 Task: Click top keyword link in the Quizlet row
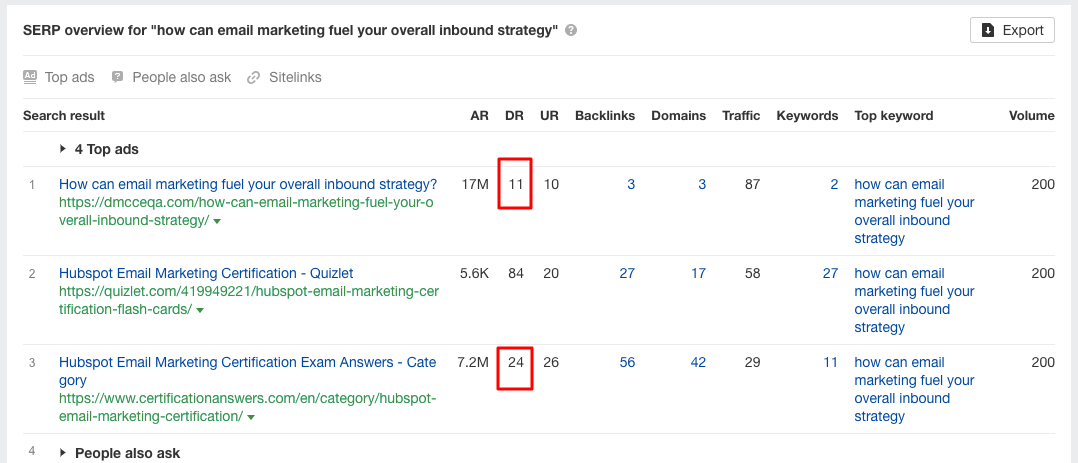pos(913,300)
